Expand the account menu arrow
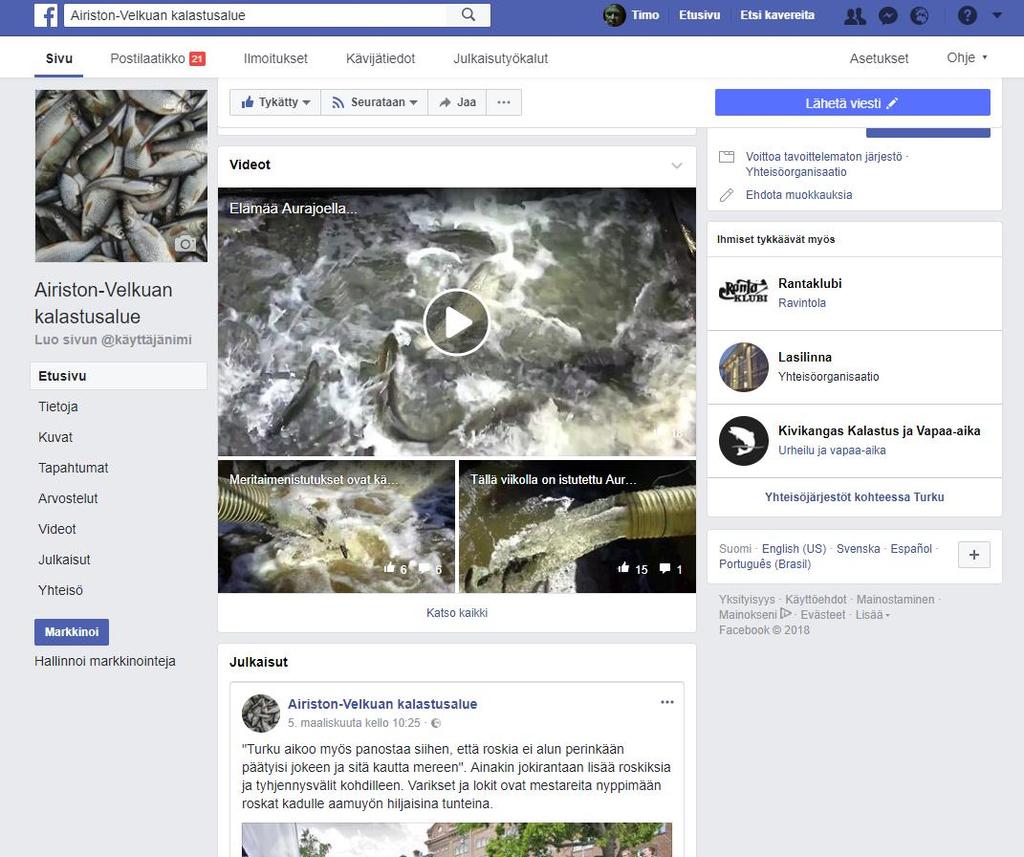 click(997, 15)
